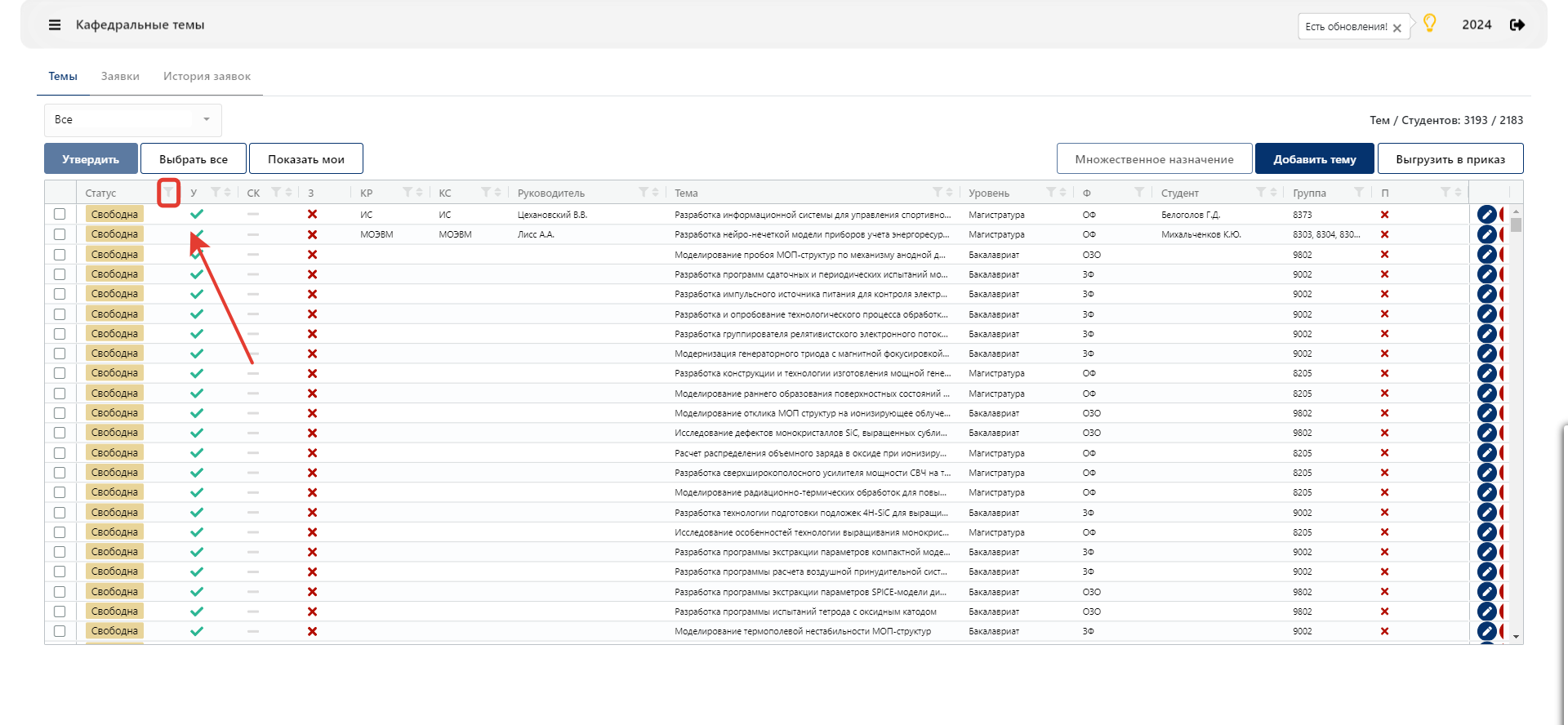
Task: Open the filter for the КС column
Action: point(486,193)
